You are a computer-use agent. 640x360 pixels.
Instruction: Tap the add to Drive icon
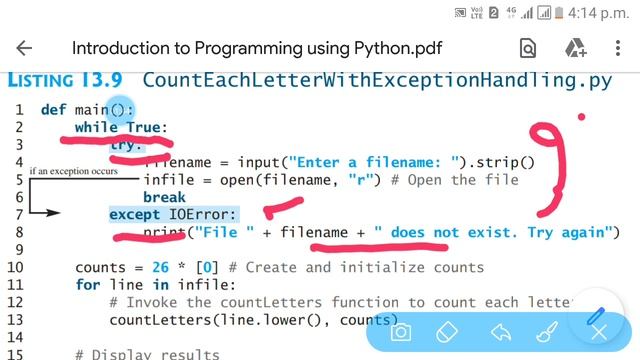point(576,48)
